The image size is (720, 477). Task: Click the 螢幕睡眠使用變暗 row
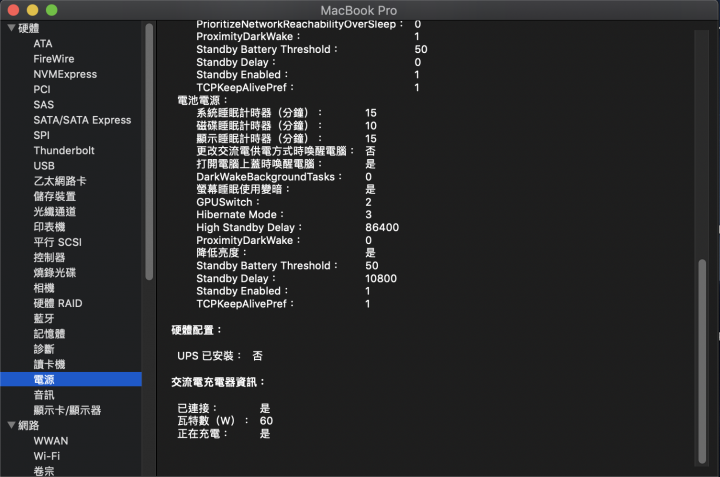pos(286,189)
